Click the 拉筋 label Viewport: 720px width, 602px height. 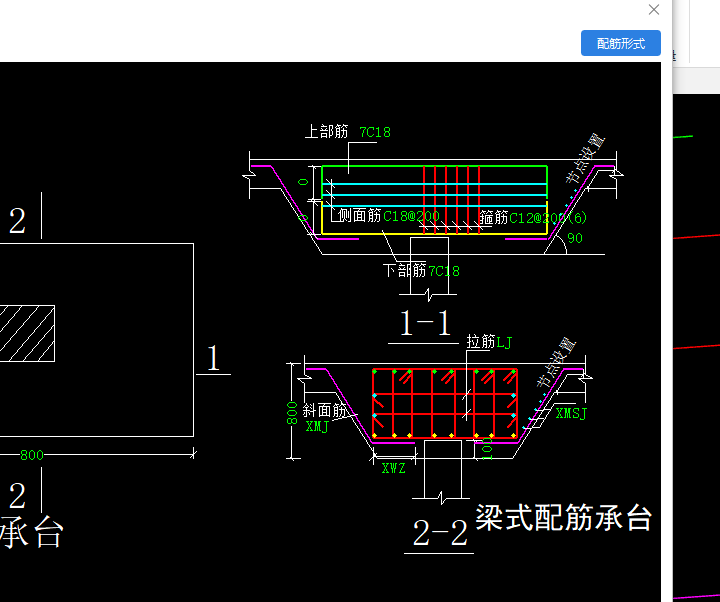click(481, 342)
